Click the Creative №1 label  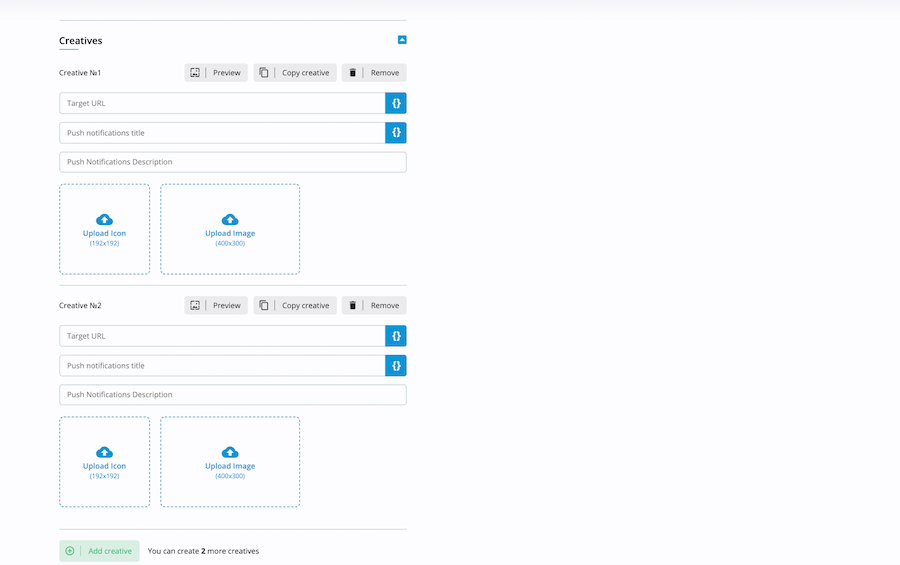pos(80,73)
